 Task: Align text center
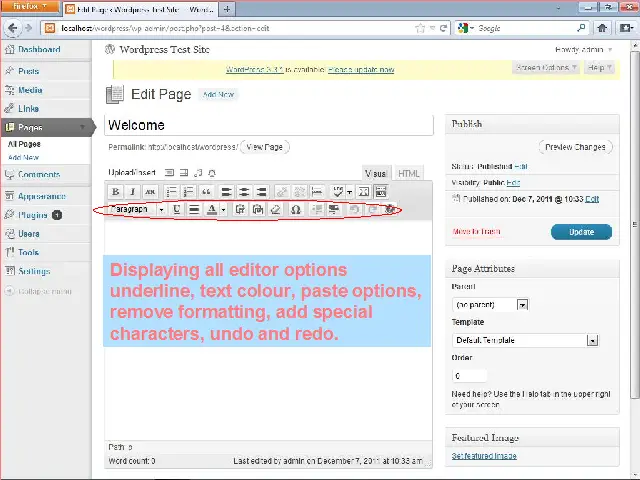coord(244,191)
